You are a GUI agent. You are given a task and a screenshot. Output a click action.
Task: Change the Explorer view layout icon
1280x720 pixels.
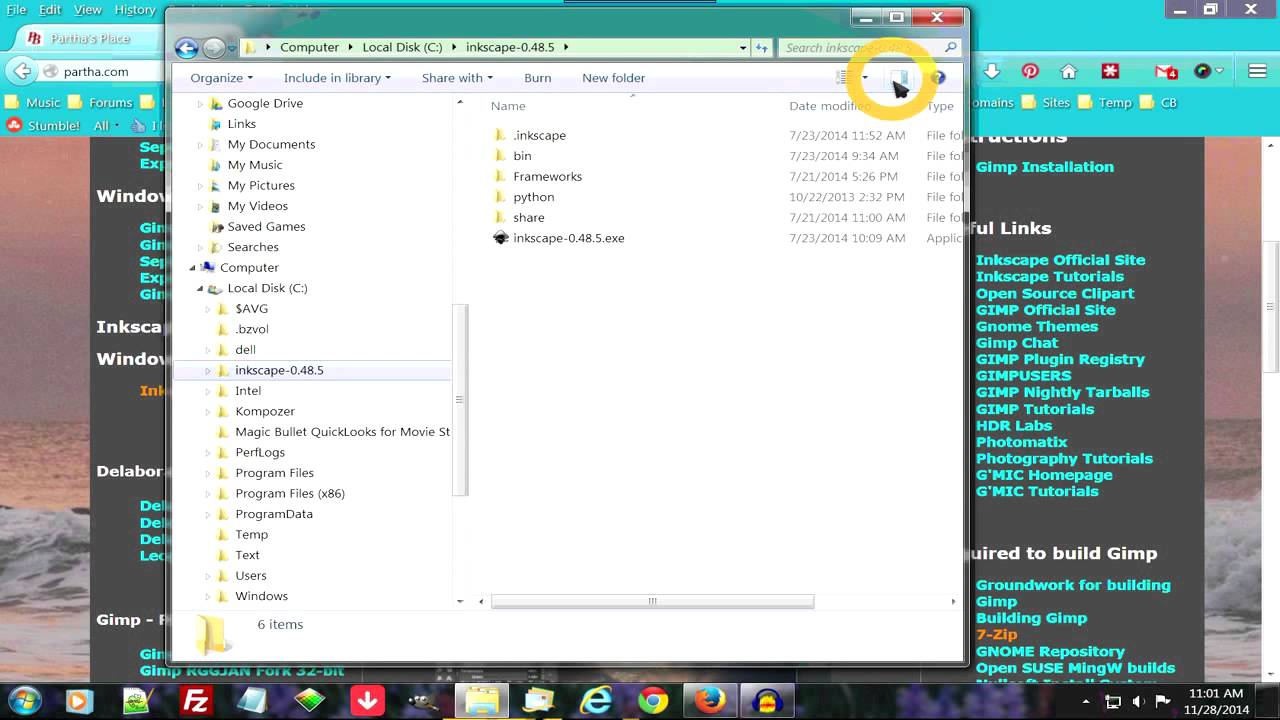tap(842, 78)
